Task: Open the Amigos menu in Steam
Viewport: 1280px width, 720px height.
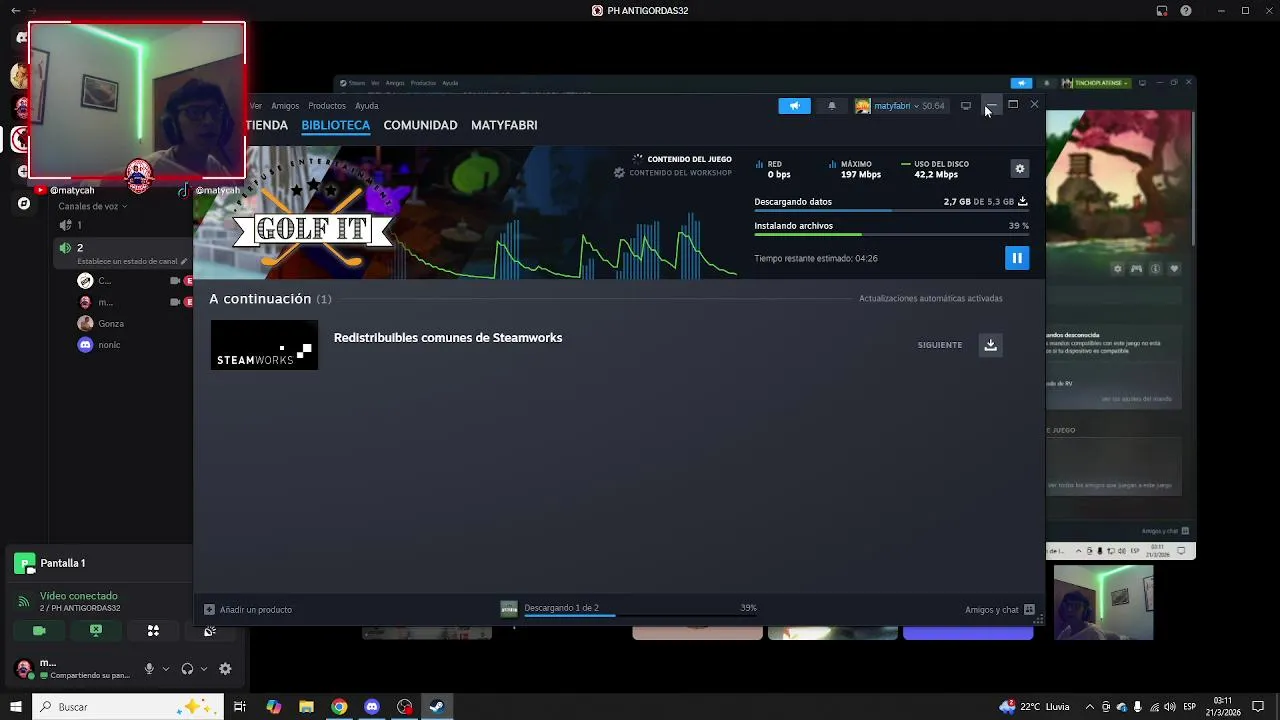Action: pyautogui.click(x=285, y=106)
